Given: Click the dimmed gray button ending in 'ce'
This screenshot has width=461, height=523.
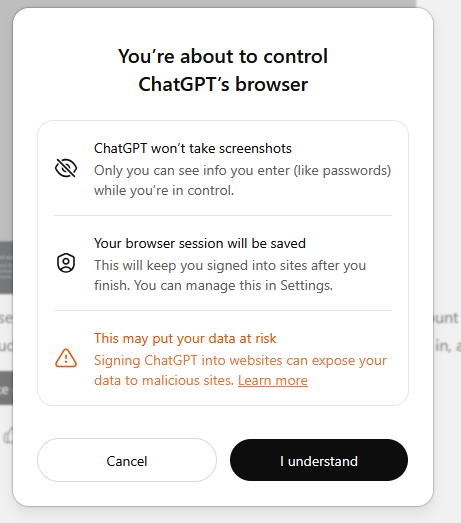Looking at the screenshot, I should coord(6,388).
